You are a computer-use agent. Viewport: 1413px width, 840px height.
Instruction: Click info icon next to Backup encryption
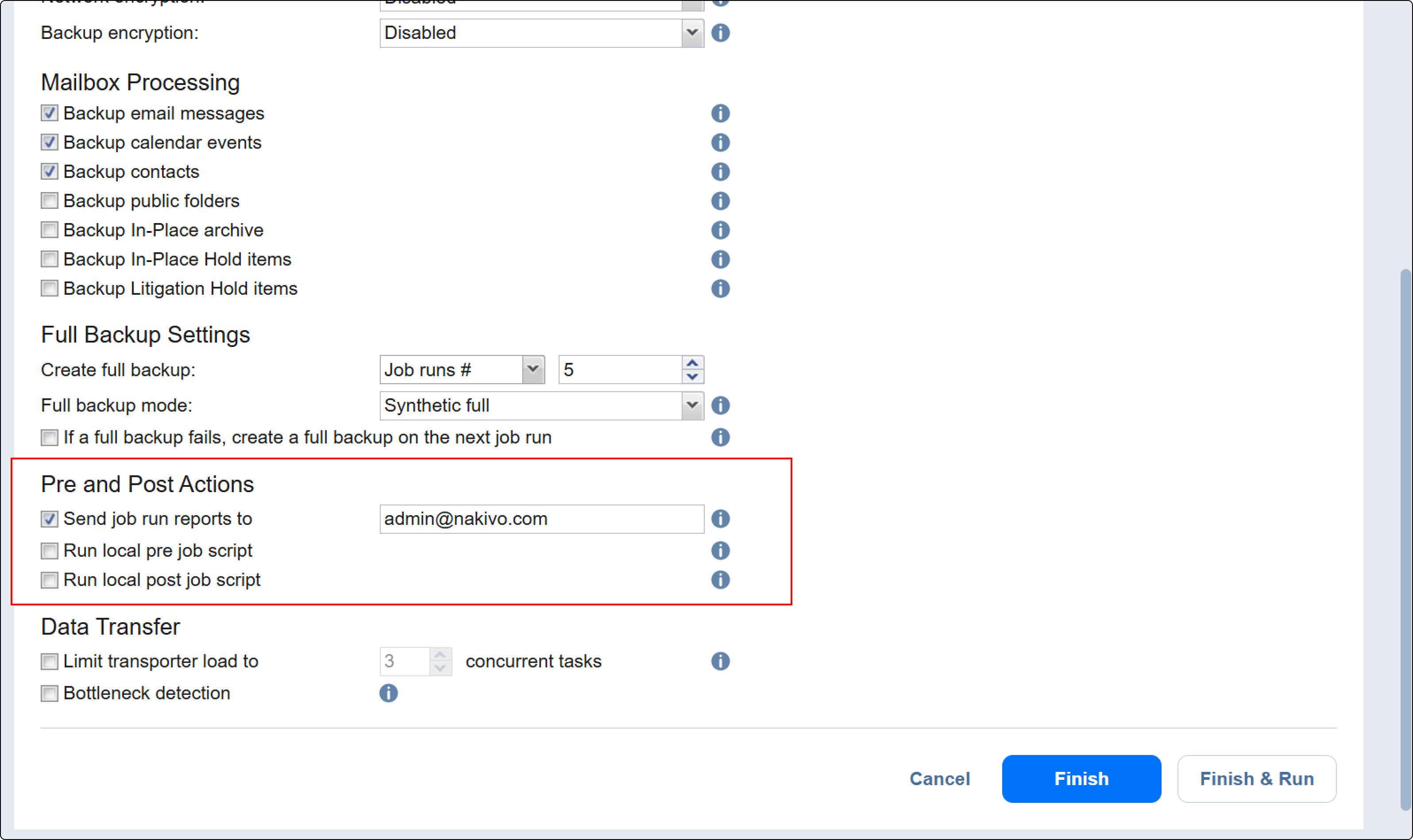720,33
